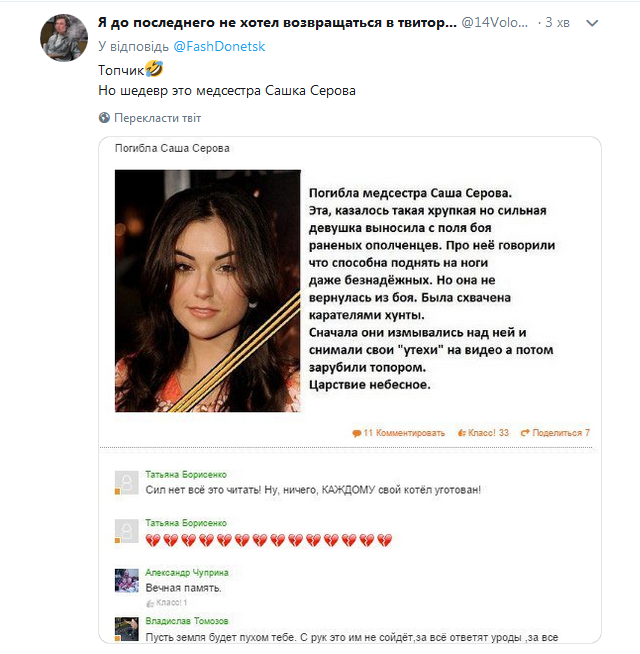Open the @14Volo... handle link
This screenshot has height=654, width=640.
(496, 22)
